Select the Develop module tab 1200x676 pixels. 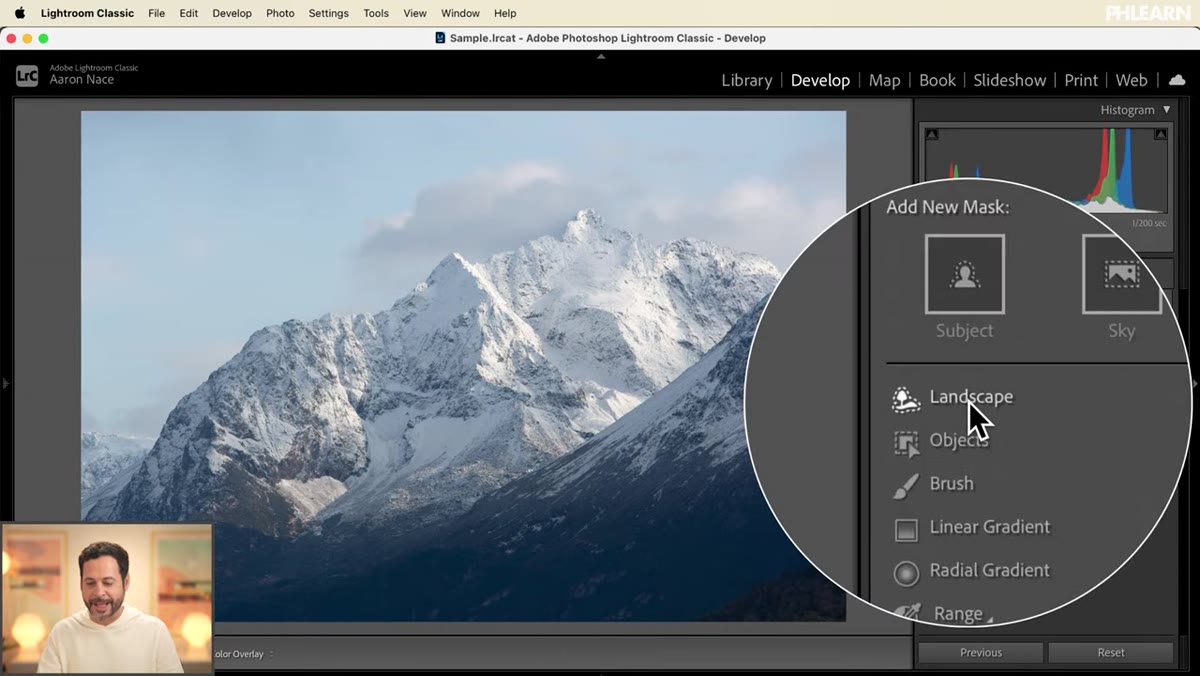click(x=820, y=80)
